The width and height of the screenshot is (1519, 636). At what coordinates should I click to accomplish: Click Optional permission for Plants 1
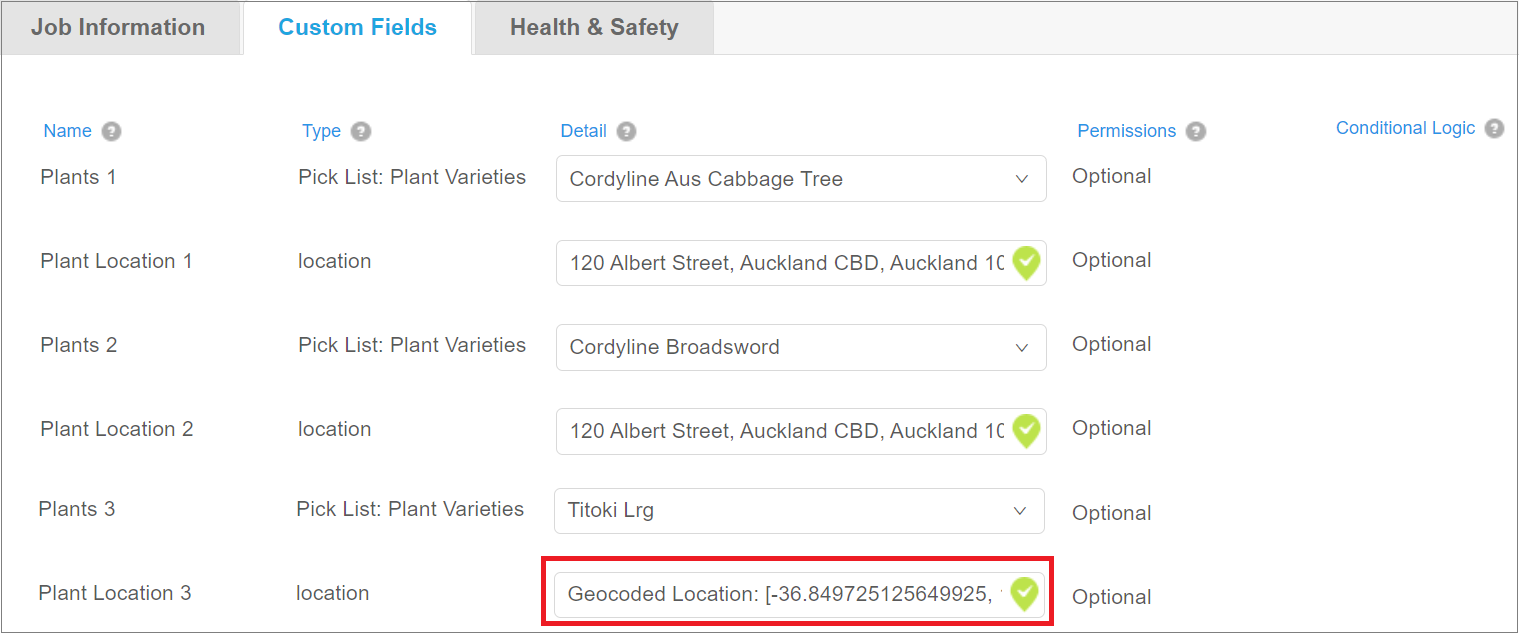1111,176
